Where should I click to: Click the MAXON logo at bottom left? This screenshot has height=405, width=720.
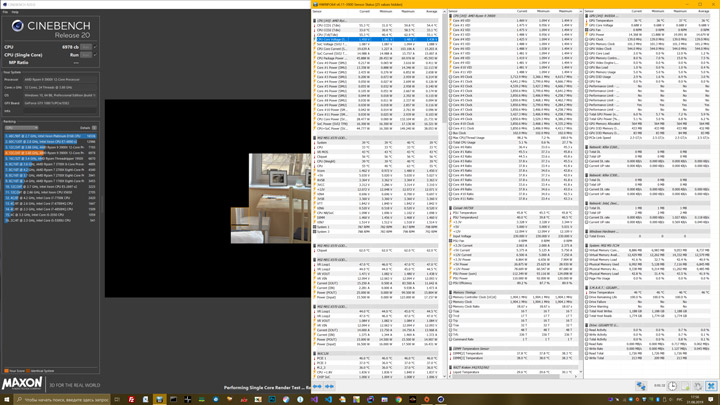[x=22, y=383]
